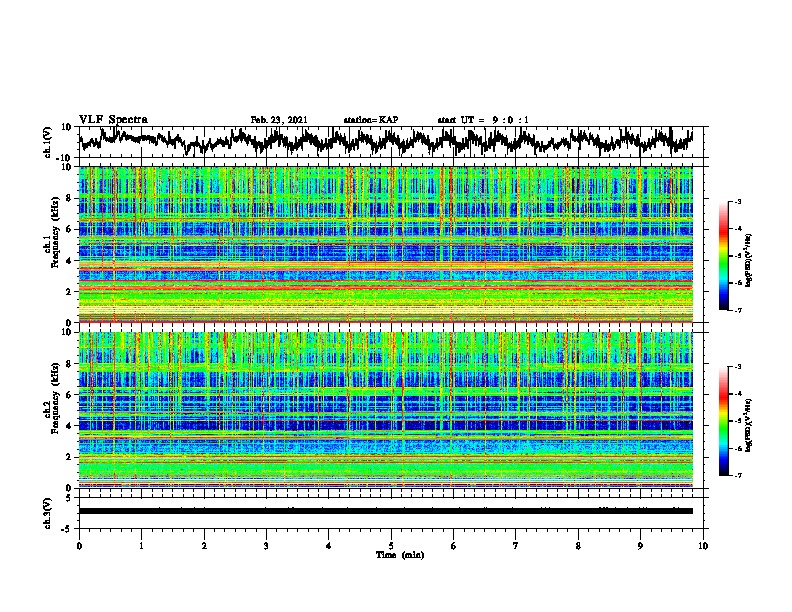Click the 'start UT = 9 : 0 : 1' text

tap(483, 120)
